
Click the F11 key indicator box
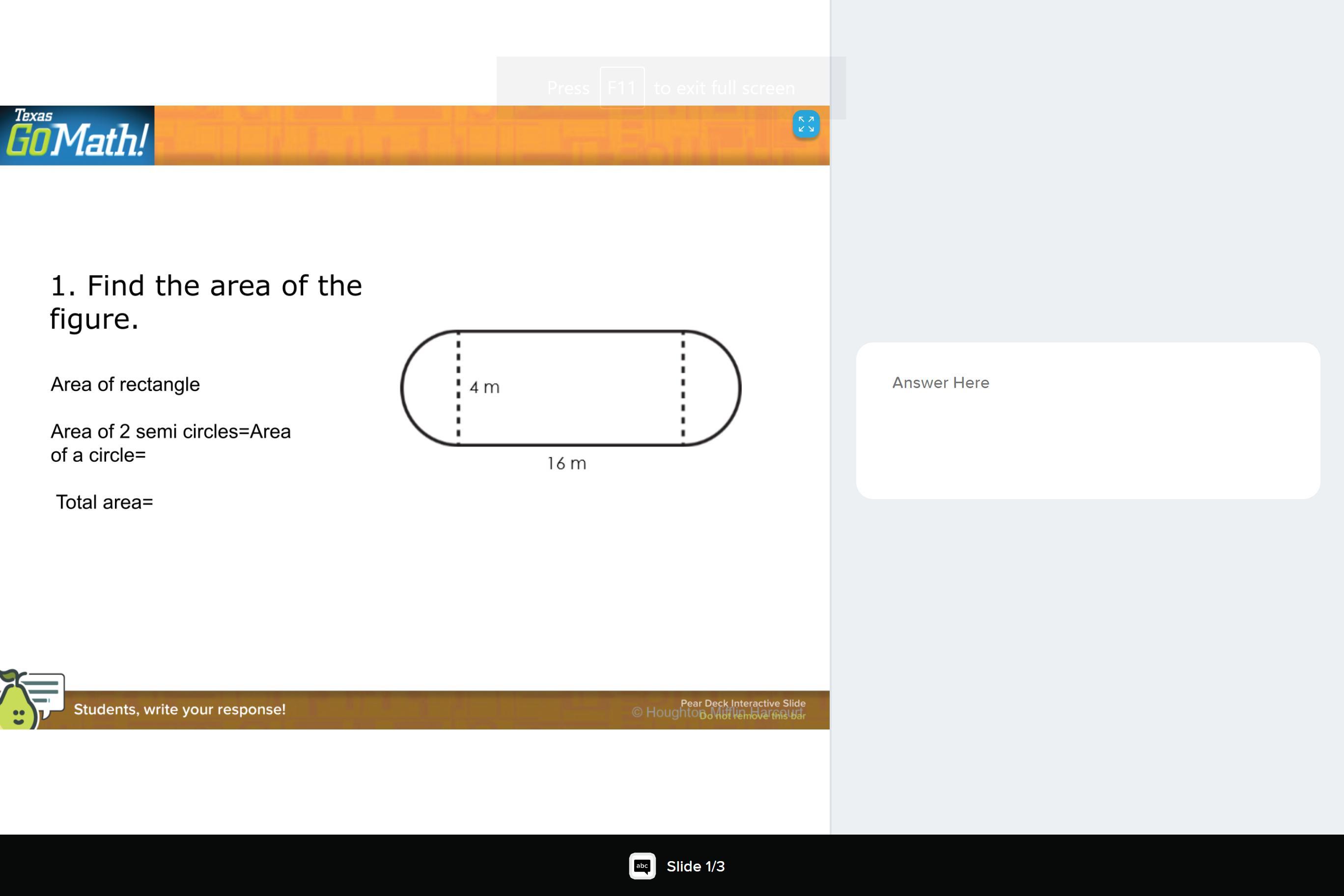coord(622,88)
